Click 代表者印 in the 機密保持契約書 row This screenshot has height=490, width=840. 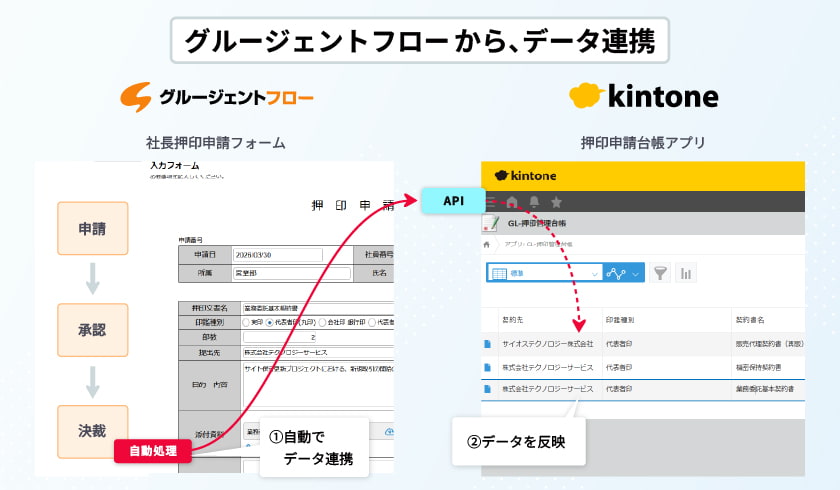pos(619,367)
